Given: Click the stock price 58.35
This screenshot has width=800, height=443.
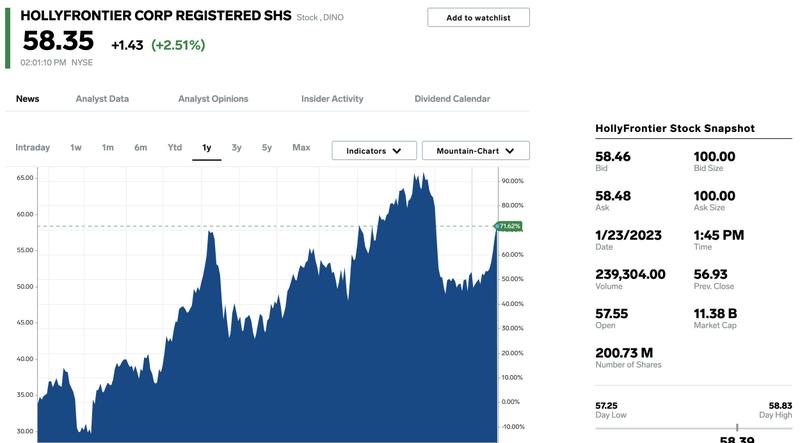Looking at the screenshot, I should 58,41.
